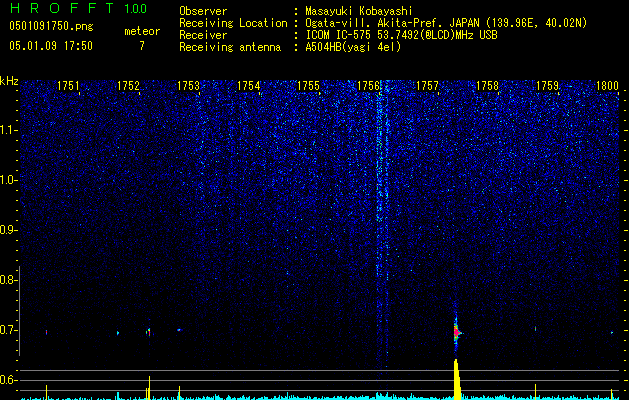Click the 'Receiving Location' label
This screenshot has width=629, height=400.
(x=233, y=23)
